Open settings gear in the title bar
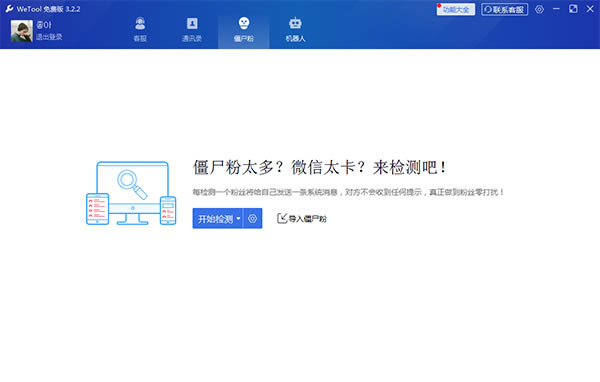The image size is (600, 382). click(539, 9)
